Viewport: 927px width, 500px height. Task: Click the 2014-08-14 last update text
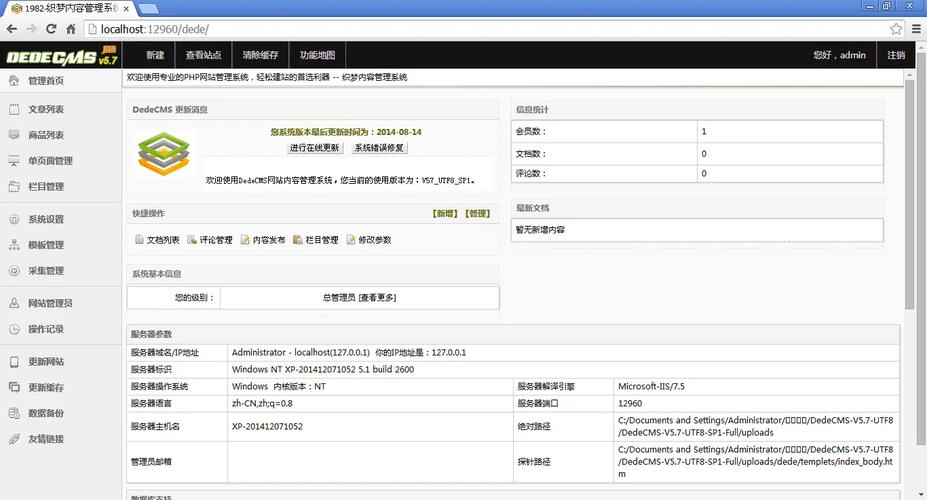[399, 132]
